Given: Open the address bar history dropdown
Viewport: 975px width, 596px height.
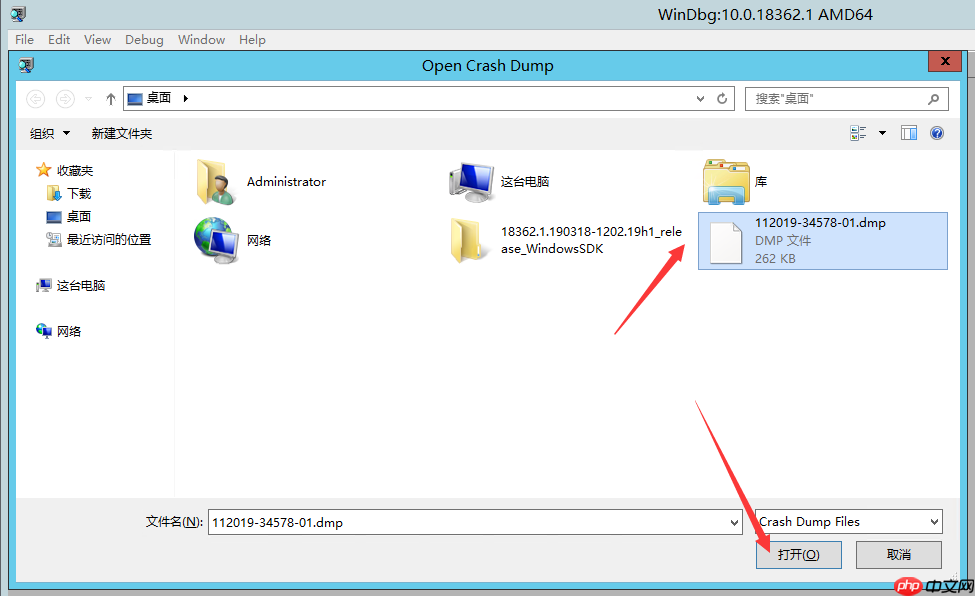Looking at the screenshot, I should click(x=700, y=98).
